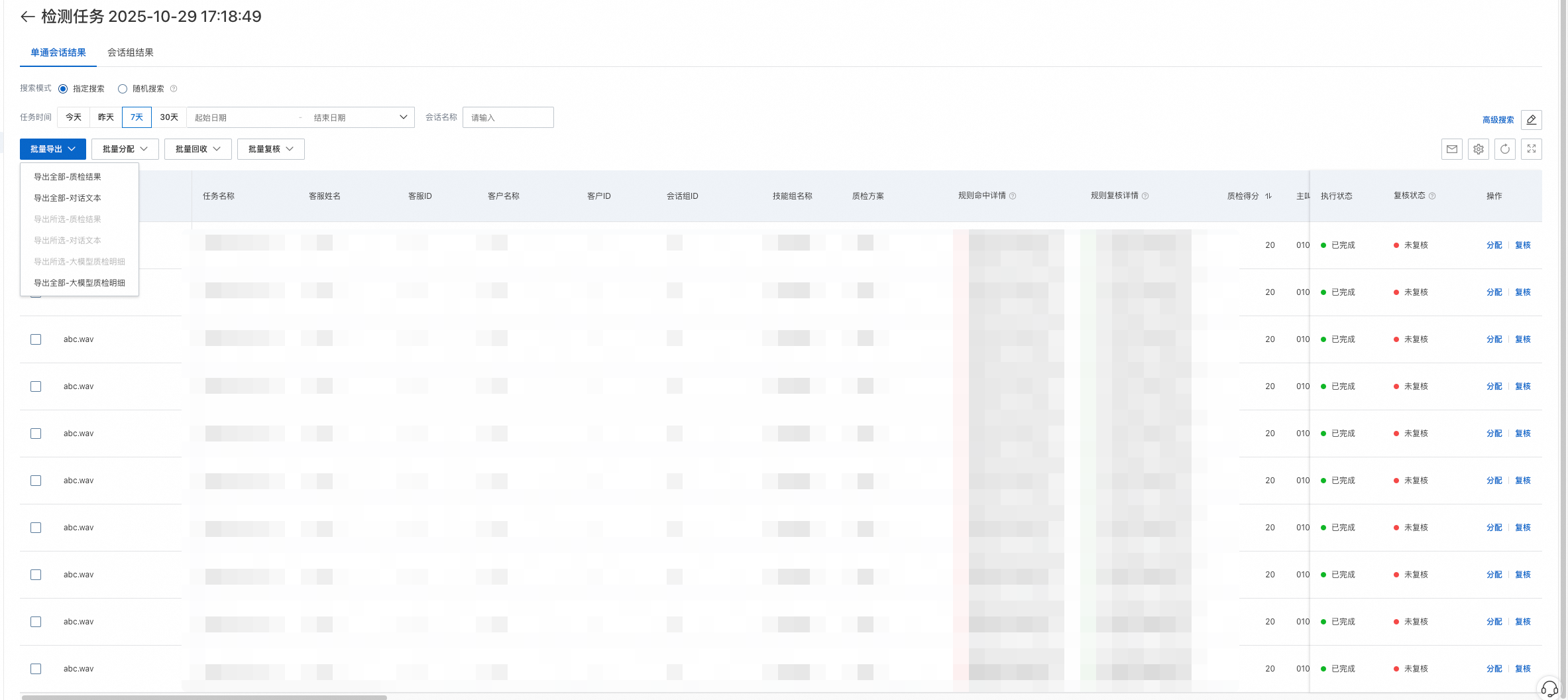
Task: Filter task time to 7天
Action: [x=137, y=117]
